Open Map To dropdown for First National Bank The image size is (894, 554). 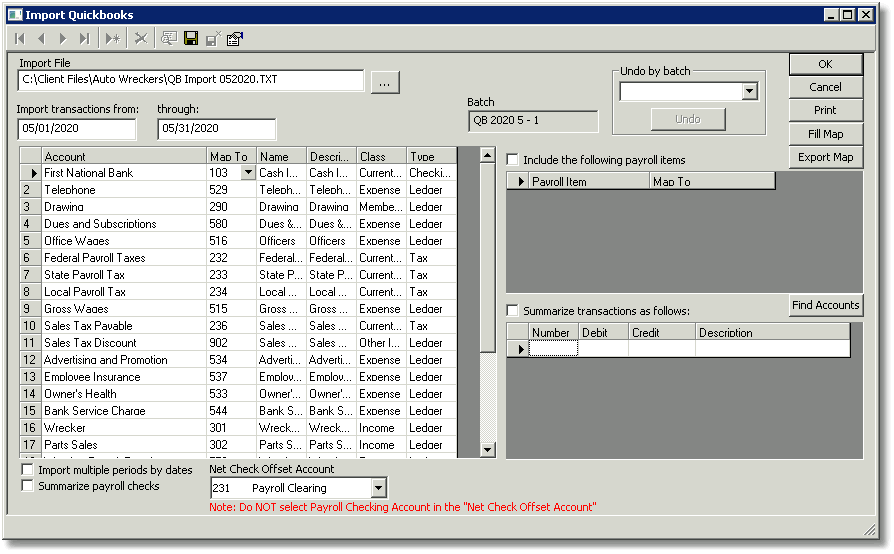coord(248,173)
